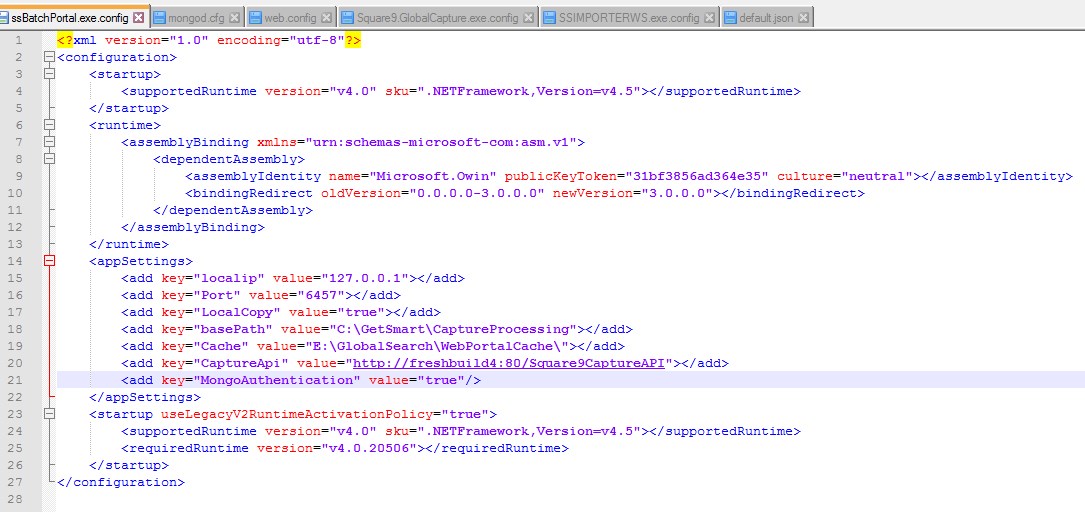
Task: Collapse the configuration node fold marker
Action: tap(49, 58)
